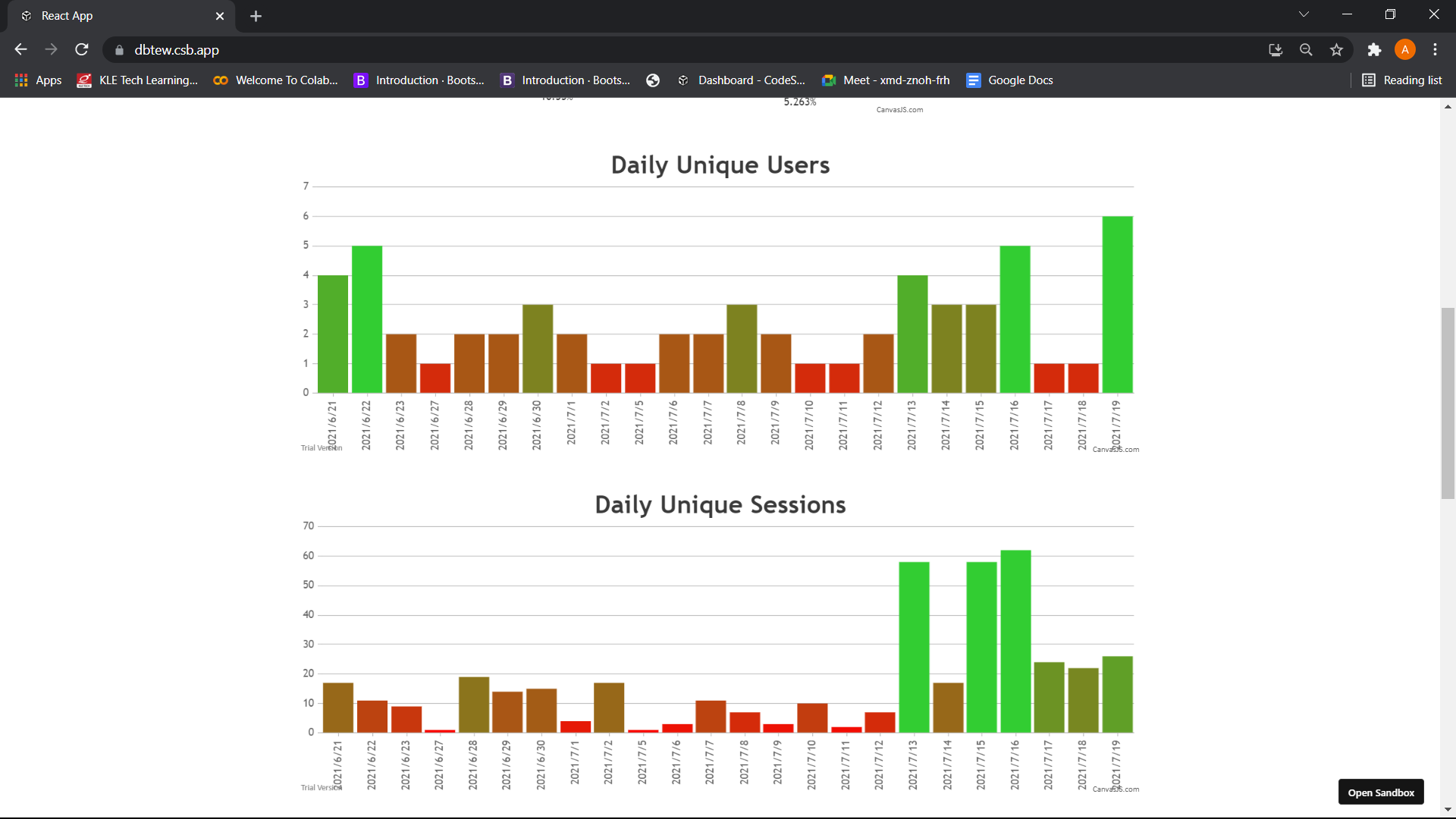The height and width of the screenshot is (819, 1456).
Task: Open KLE Tech Learning bookmark
Action: (137, 80)
